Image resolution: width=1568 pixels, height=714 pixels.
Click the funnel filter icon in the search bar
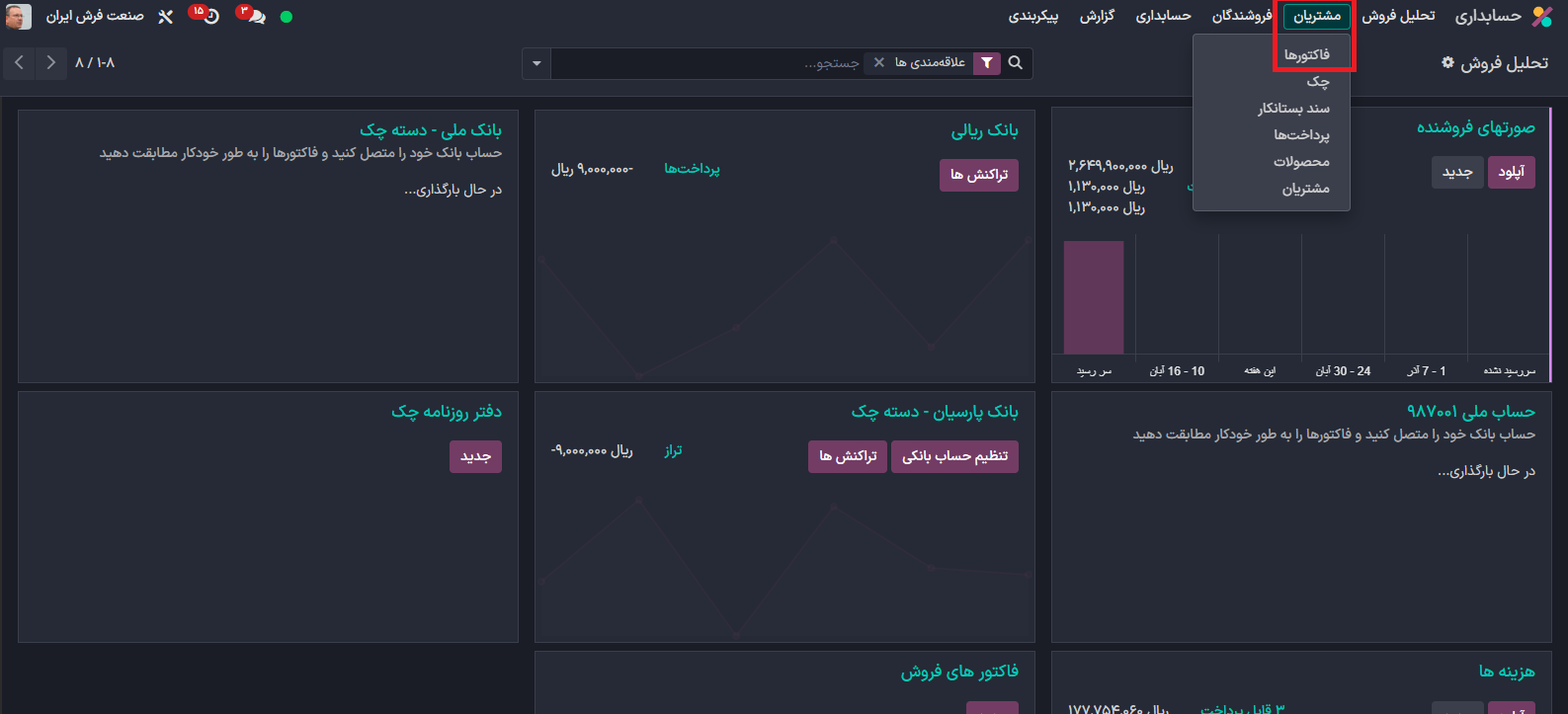click(986, 63)
